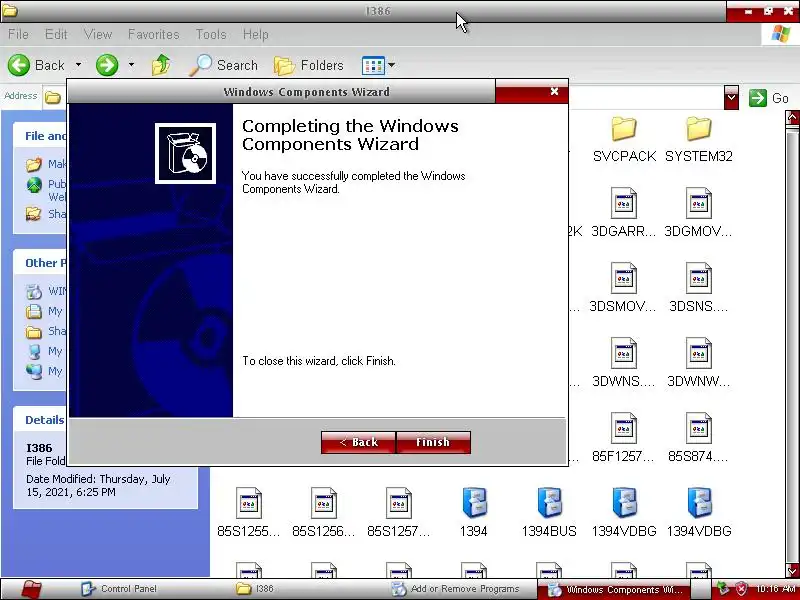Switch to Add or Remove Programs taskbar button

click(455, 589)
